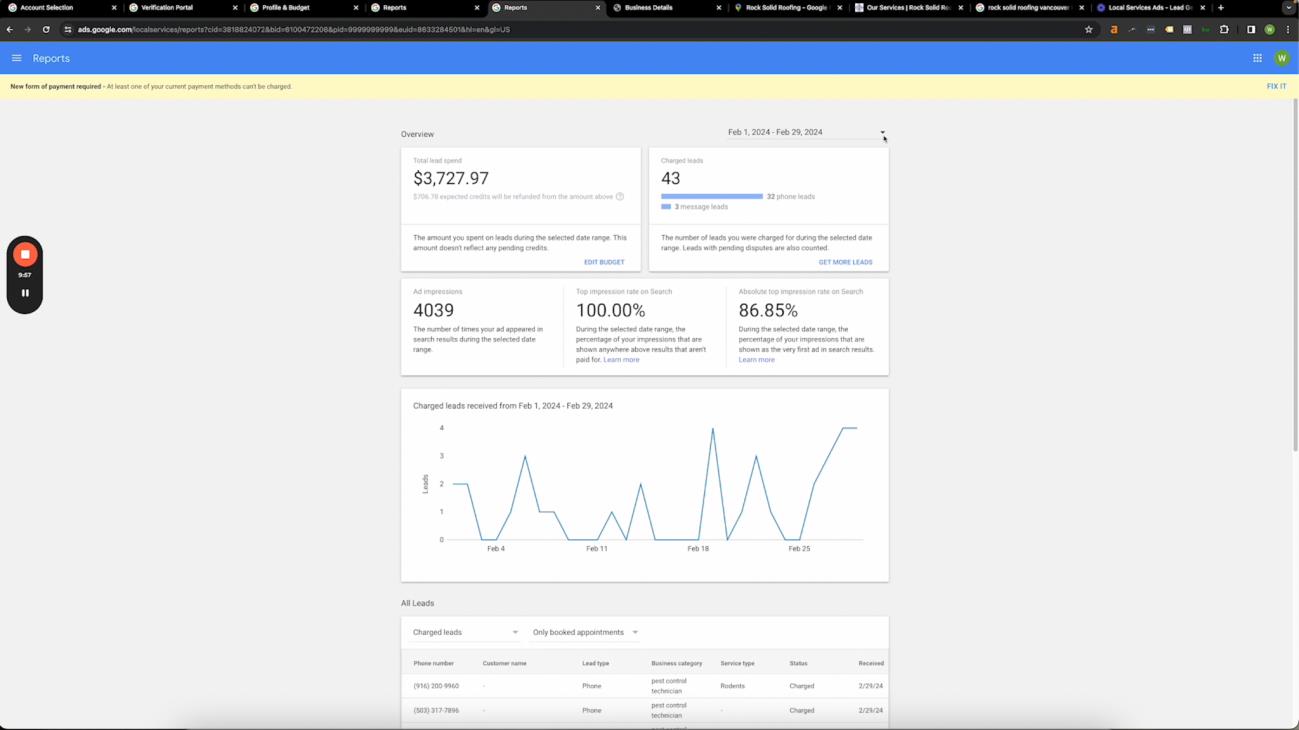Open the Charged leads filter dropdown

click(x=466, y=632)
